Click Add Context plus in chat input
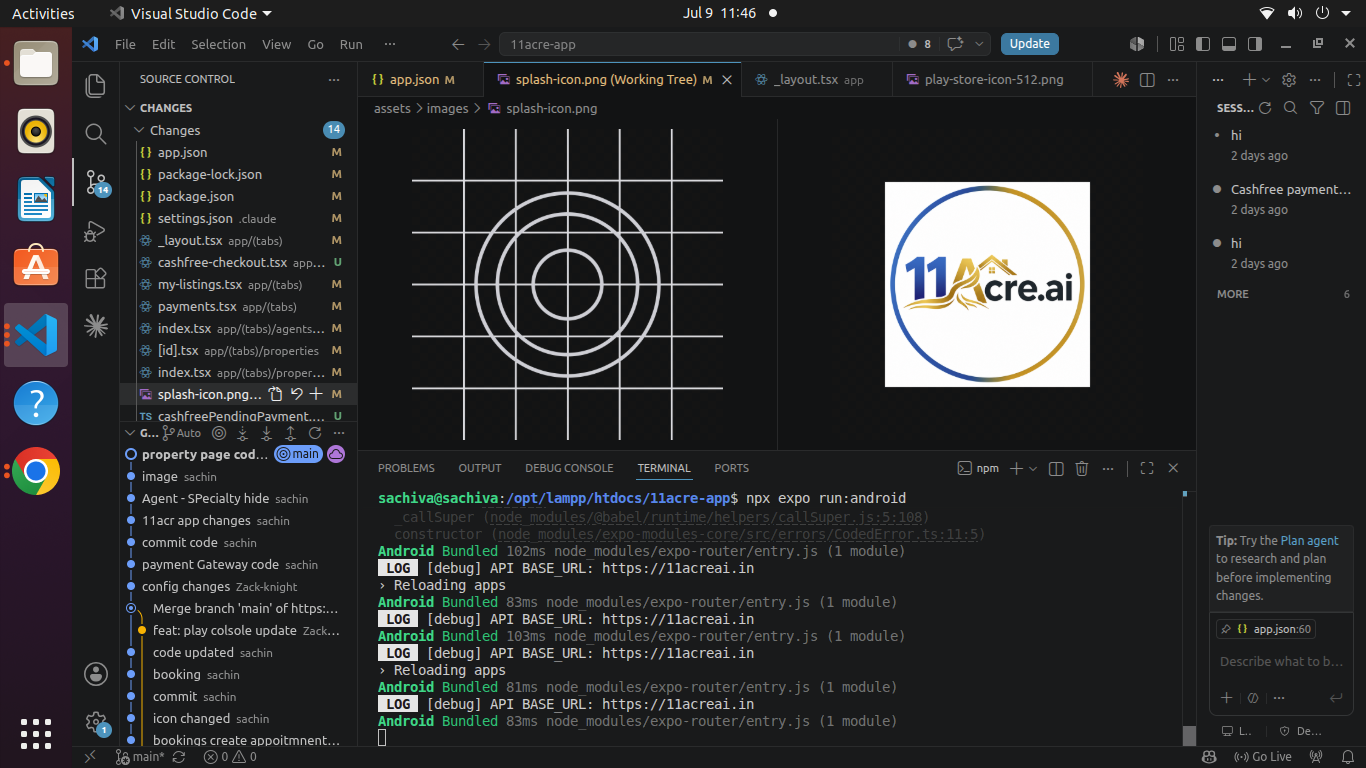 tap(1227, 698)
